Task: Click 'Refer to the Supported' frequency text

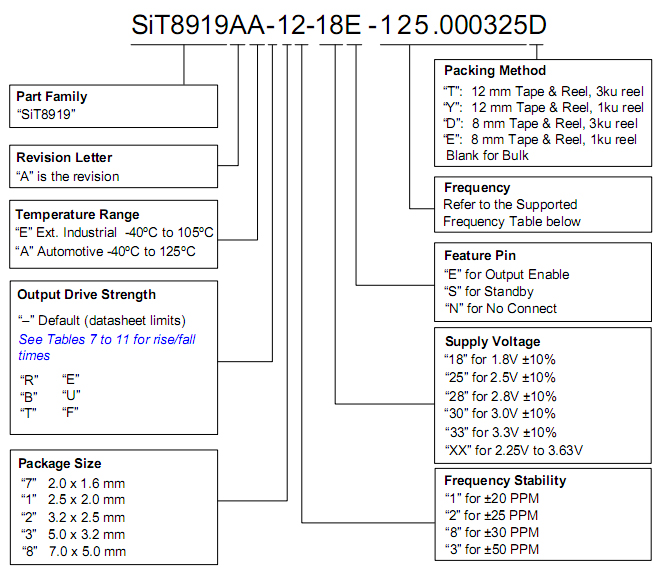Action: [510, 204]
